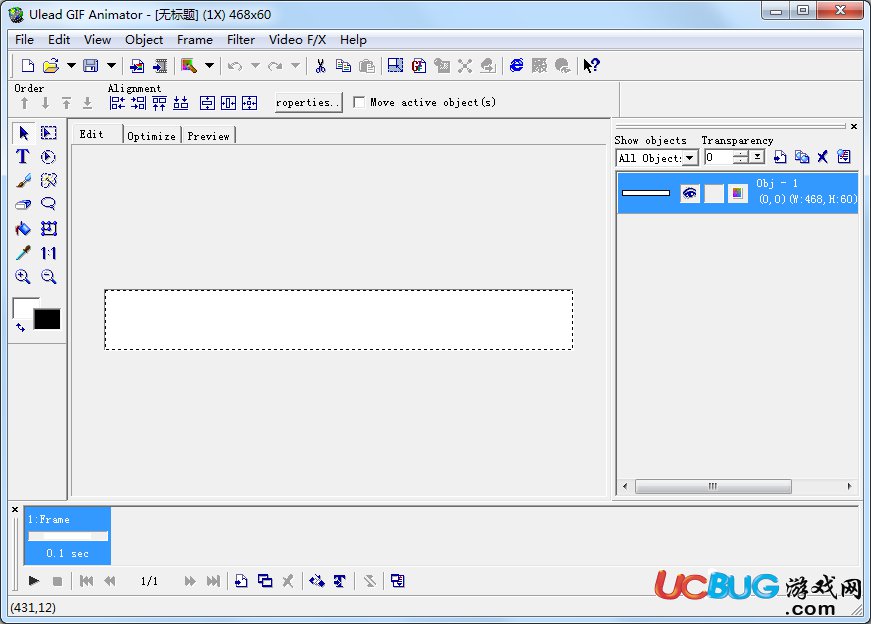Select the Paintbrush tool
The height and width of the screenshot is (624, 871).
(x=23, y=181)
